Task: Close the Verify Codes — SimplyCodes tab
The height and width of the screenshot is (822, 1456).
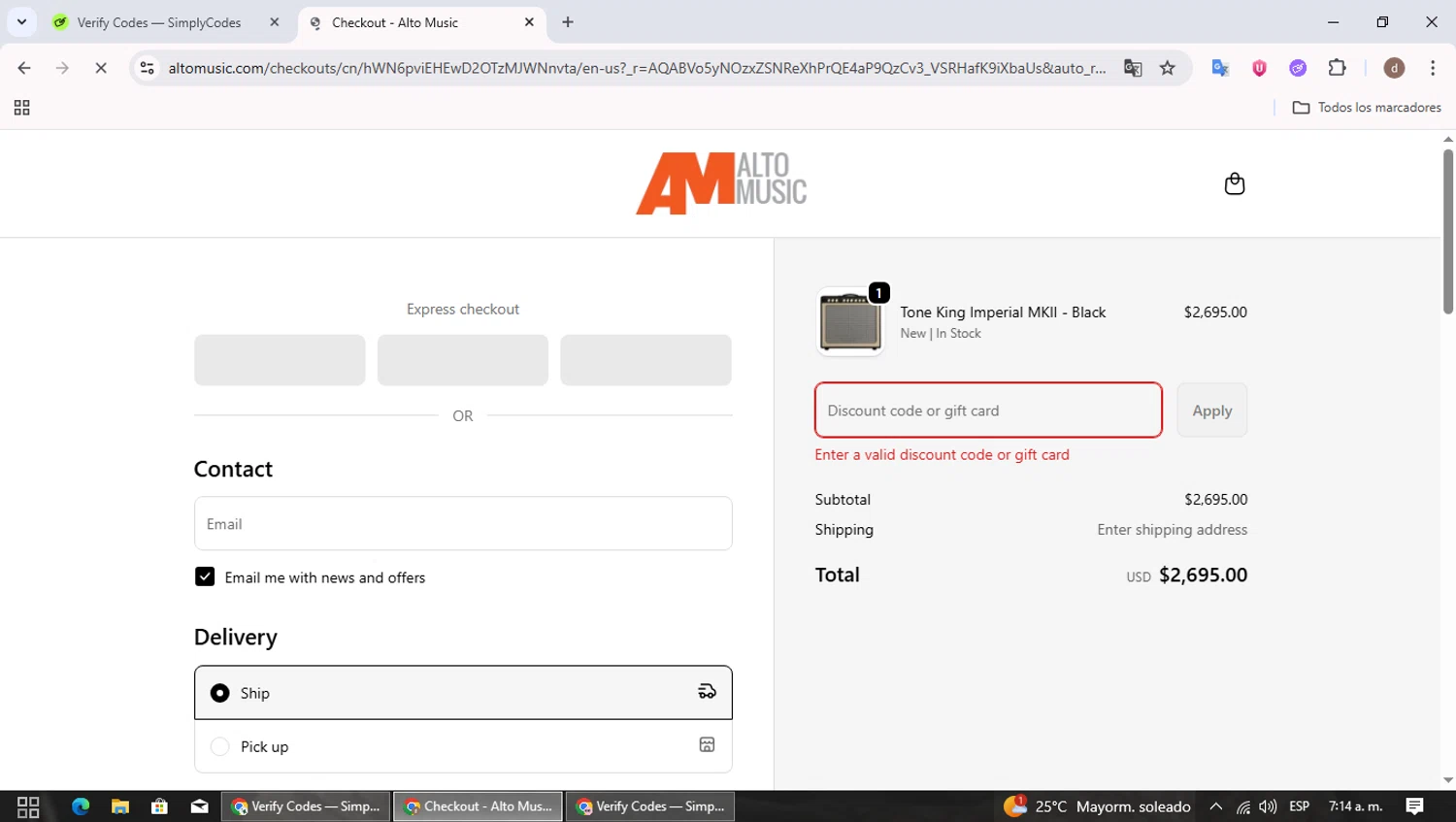Action: coord(275,22)
